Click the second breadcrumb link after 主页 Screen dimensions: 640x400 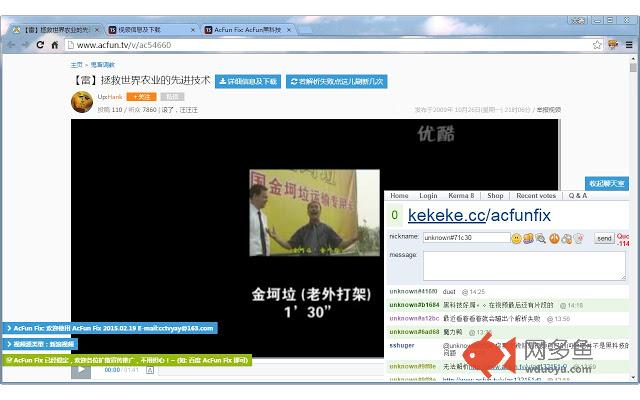[x=102, y=65]
